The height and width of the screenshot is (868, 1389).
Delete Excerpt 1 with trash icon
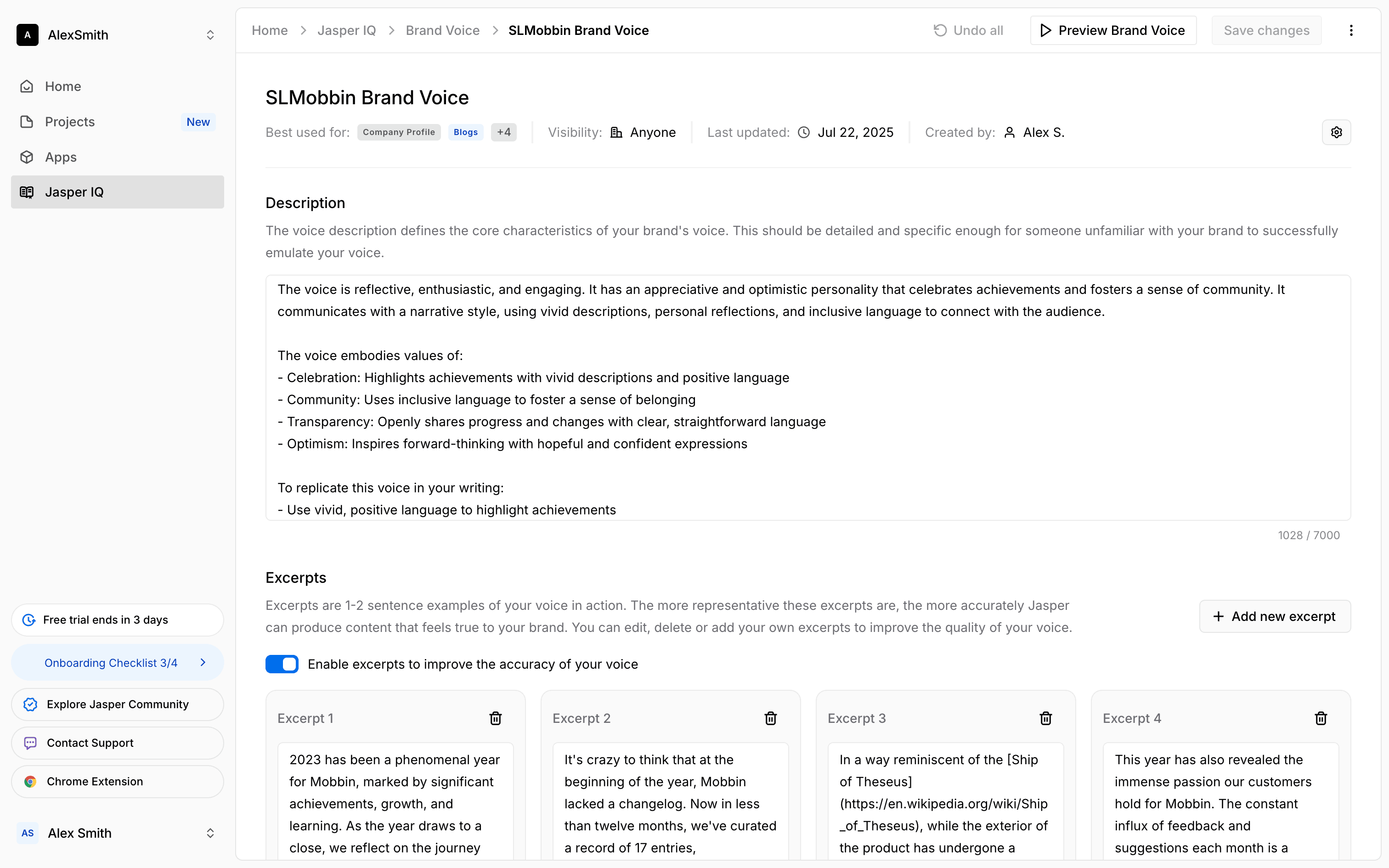pos(495,718)
